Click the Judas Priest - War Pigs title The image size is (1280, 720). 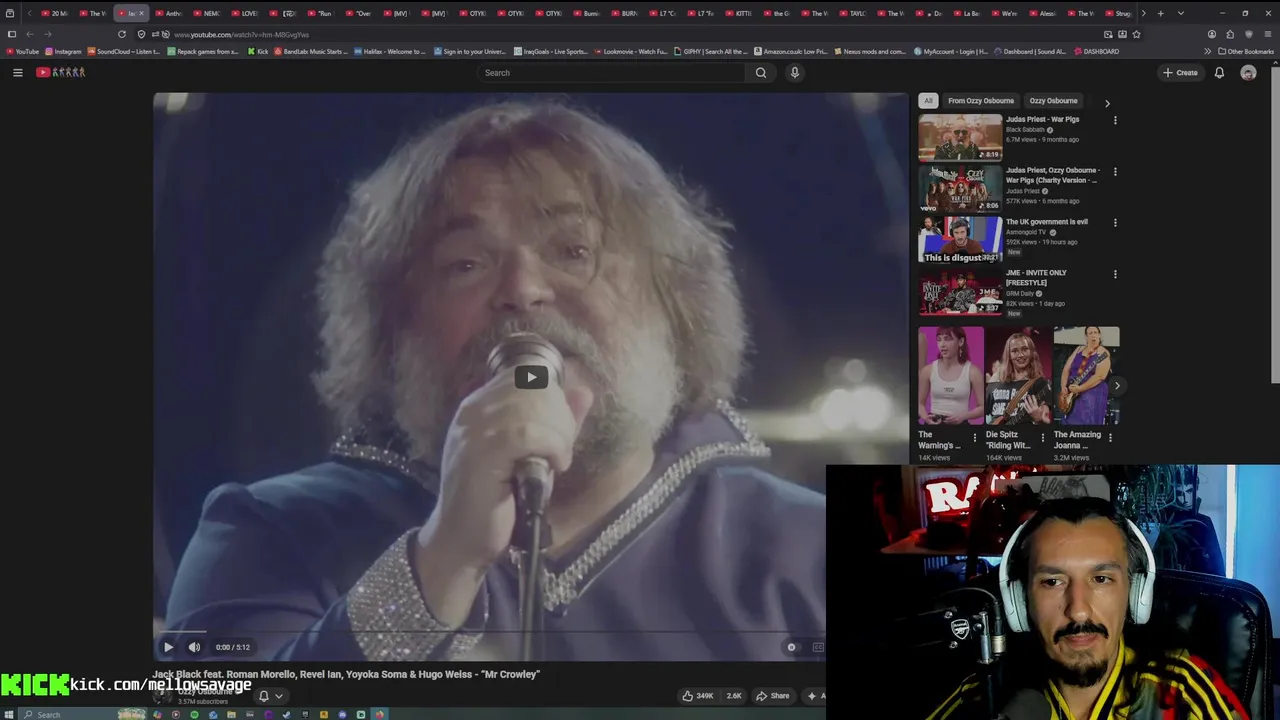(x=1042, y=119)
